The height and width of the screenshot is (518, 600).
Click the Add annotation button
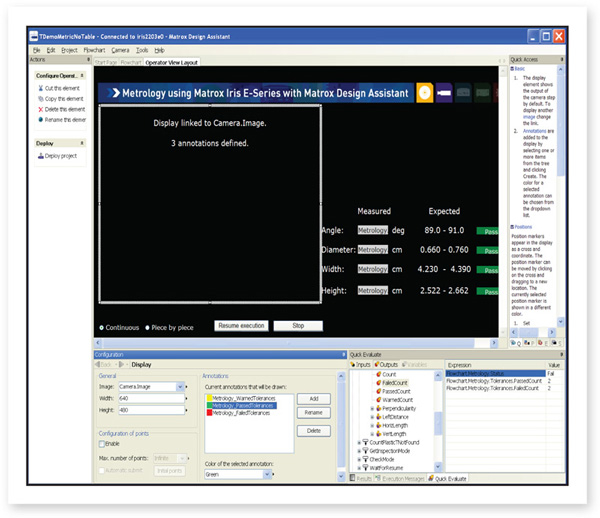tap(314, 399)
